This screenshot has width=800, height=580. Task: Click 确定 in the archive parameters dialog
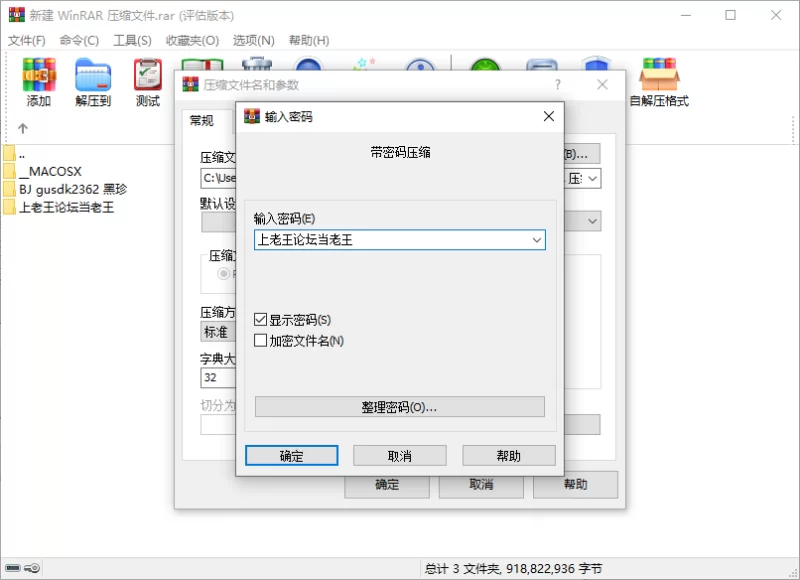tap(387, 487)
